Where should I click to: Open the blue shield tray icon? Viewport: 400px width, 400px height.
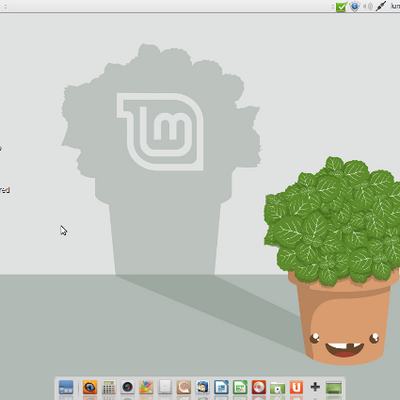click(x=355, y=6)
